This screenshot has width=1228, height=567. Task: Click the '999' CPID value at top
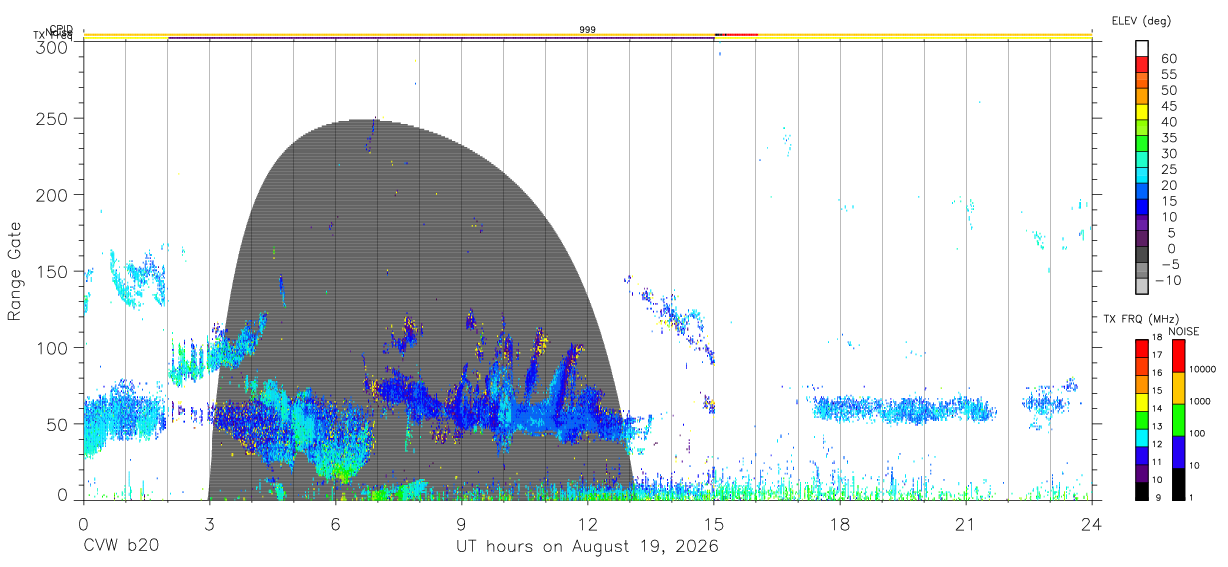click(x=587, y=30)
